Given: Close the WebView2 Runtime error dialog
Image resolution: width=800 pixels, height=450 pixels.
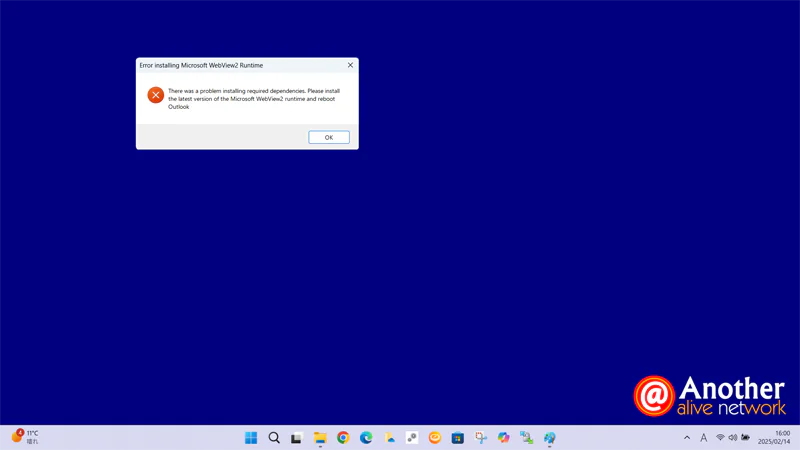Looking at the screenshot, I should [x=350, y=65].
